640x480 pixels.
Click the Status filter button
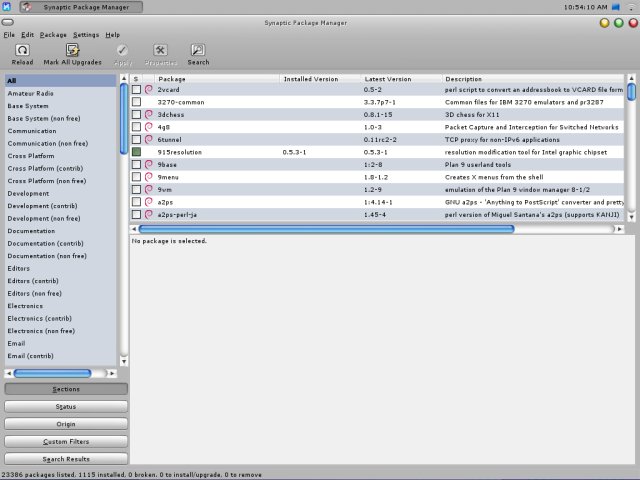[x=66, y=407]
